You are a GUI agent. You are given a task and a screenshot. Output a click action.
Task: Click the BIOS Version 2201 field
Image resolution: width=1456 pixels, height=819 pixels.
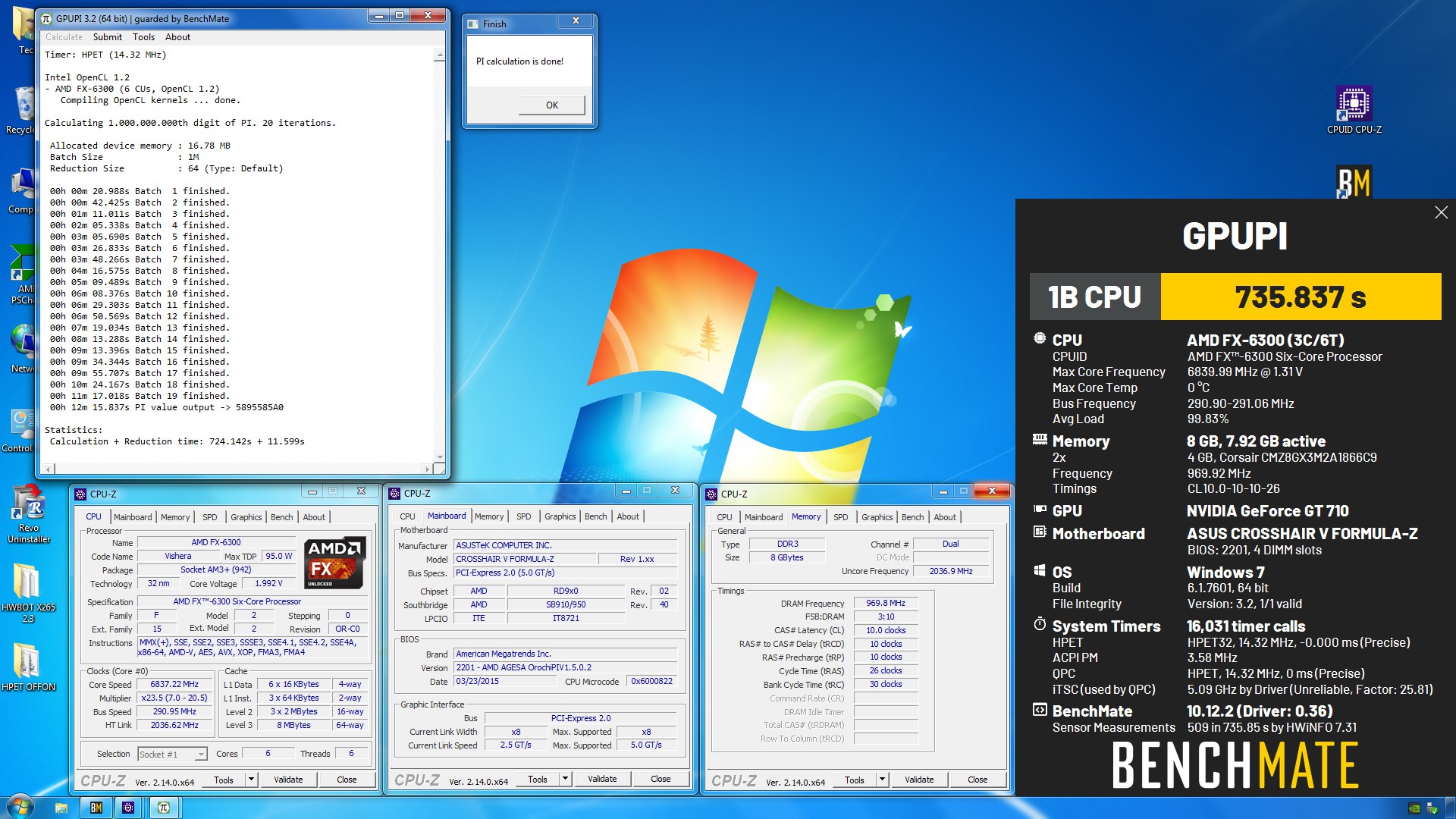(565, 667)
